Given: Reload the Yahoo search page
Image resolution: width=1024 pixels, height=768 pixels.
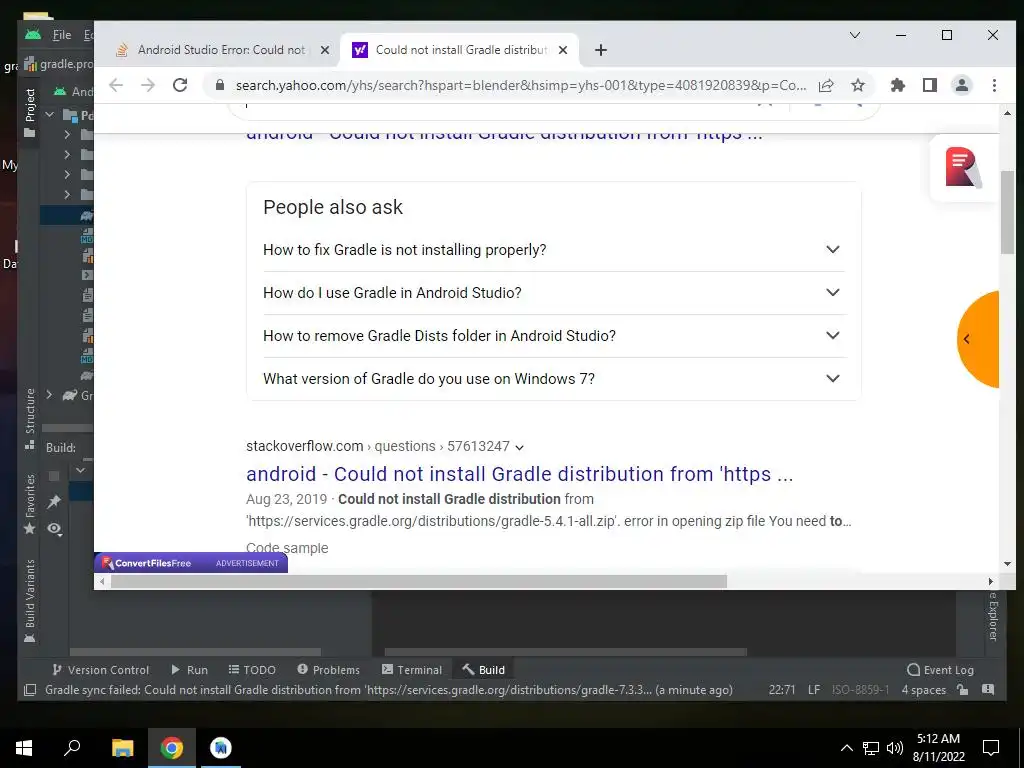Looking at the screenshot, I should (180, 85).
